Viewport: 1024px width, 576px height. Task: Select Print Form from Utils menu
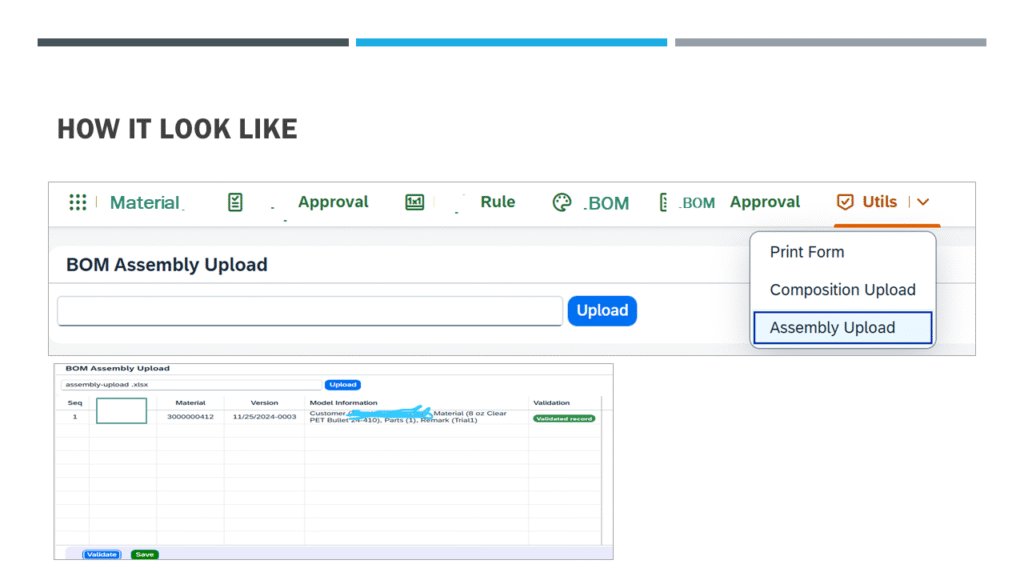(807, 252)
